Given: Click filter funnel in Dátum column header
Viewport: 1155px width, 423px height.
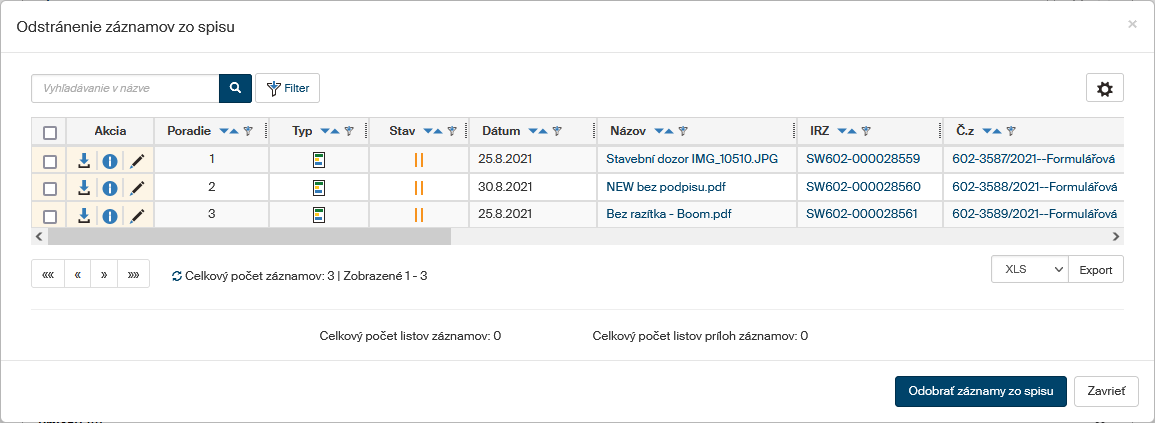Looking at the screenshot, I should click(557, 131).
